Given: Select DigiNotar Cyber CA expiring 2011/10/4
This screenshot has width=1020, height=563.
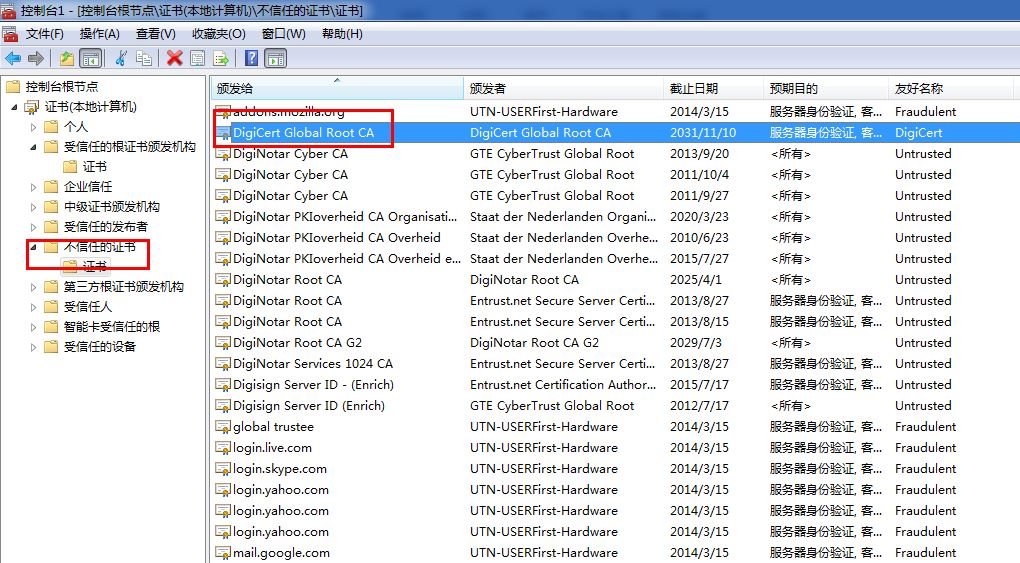Looking at the screenshot, I should pos(615,175).
